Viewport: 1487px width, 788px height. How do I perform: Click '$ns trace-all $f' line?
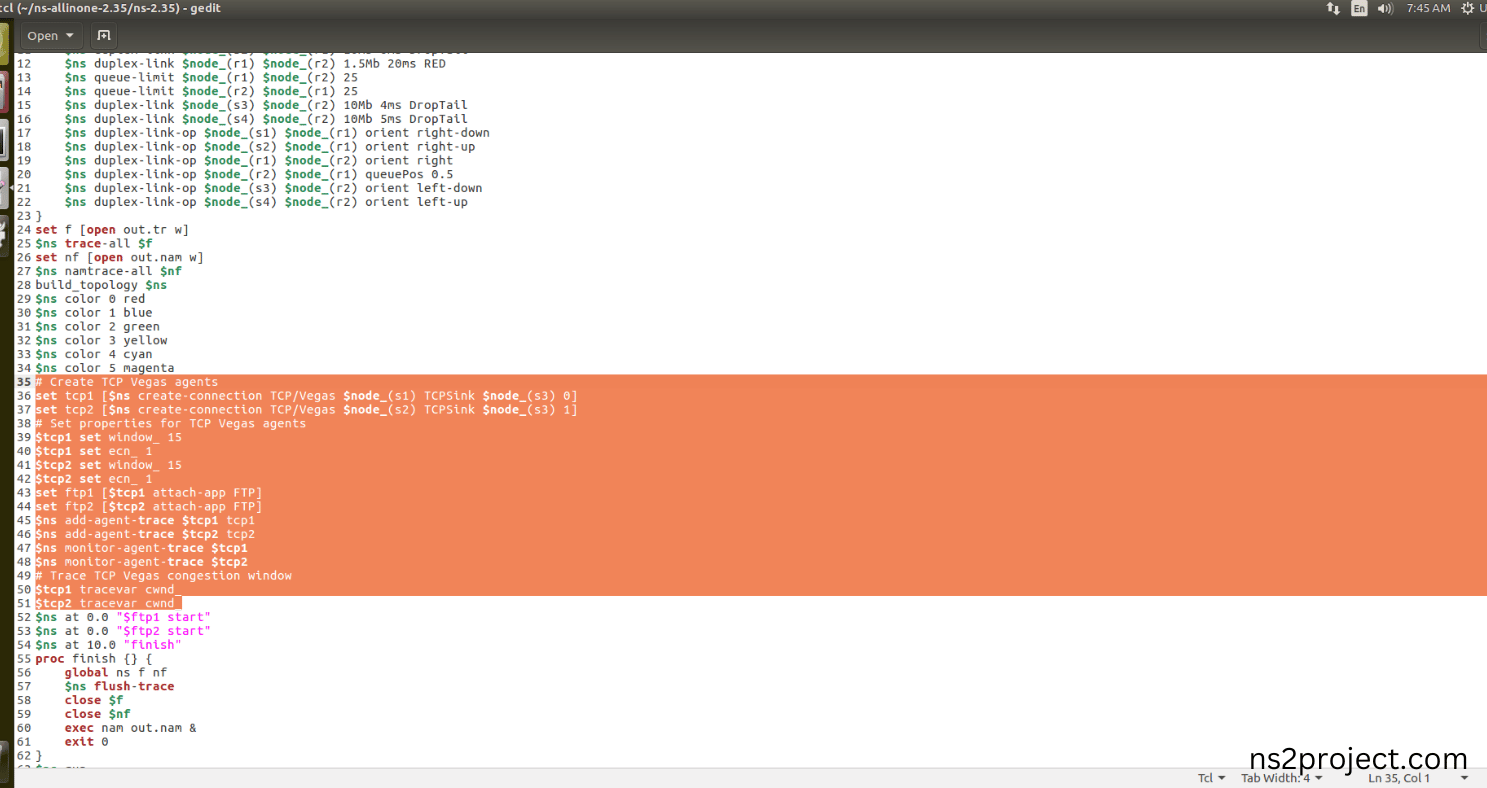pyautogui.click(x=94, y=243)
